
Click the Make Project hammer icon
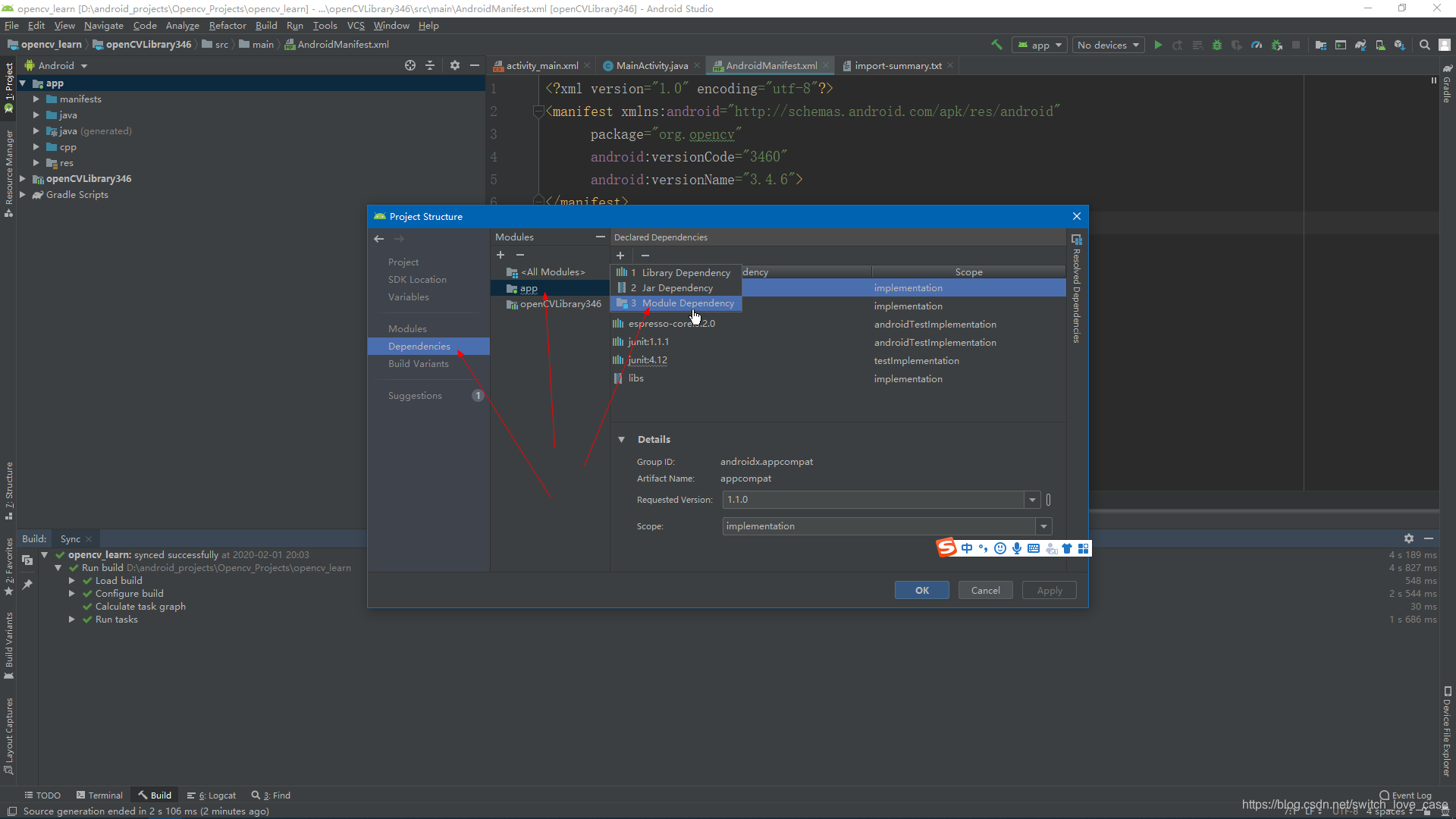coord(996,45)
